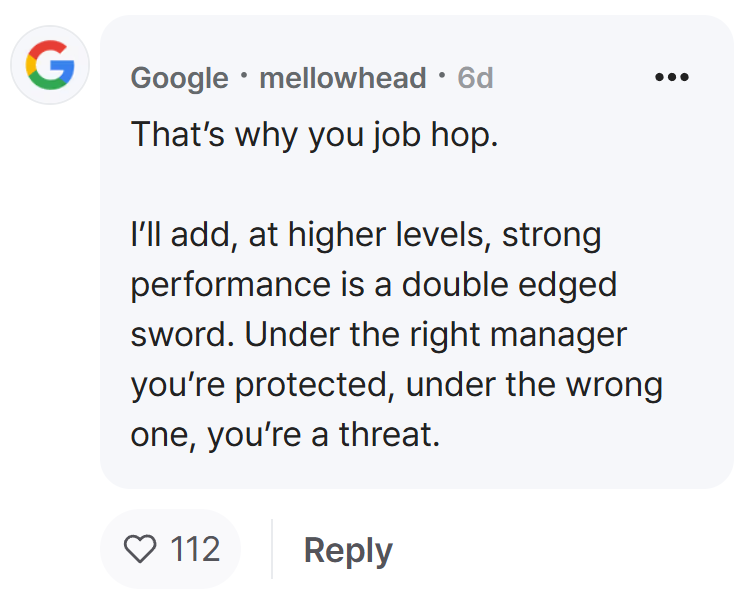This screenshot has height=600, width=755.
Task: Click the final line "one, you're a threat."
Action: 285,434
